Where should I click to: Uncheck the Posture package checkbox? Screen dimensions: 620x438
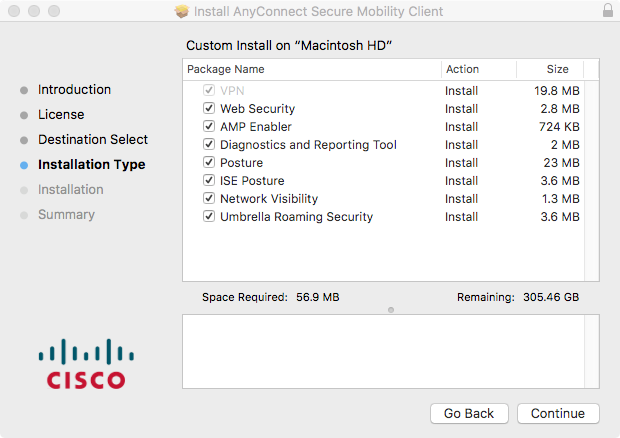tap(209, 162)
